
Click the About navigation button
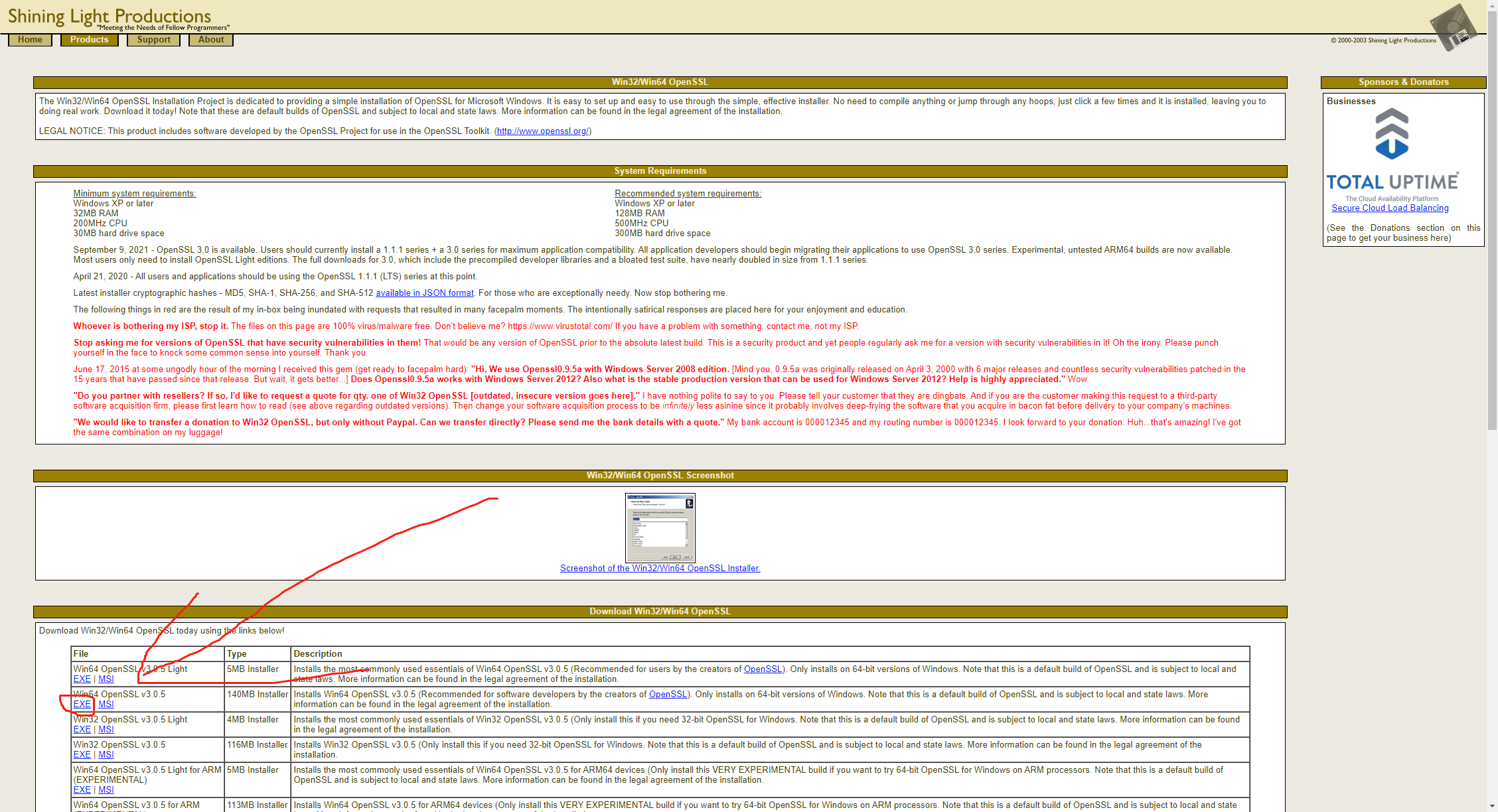click(x=210, y=39)
